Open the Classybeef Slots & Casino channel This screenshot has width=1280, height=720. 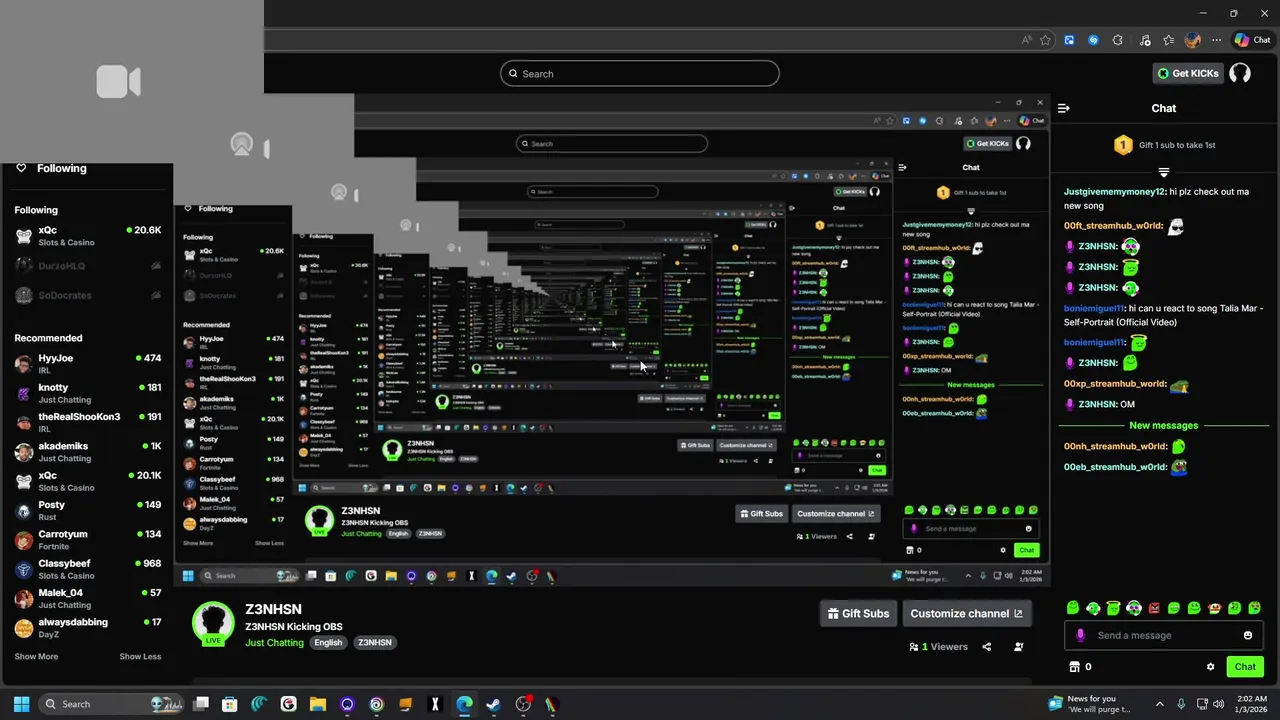tap(87, 569)
